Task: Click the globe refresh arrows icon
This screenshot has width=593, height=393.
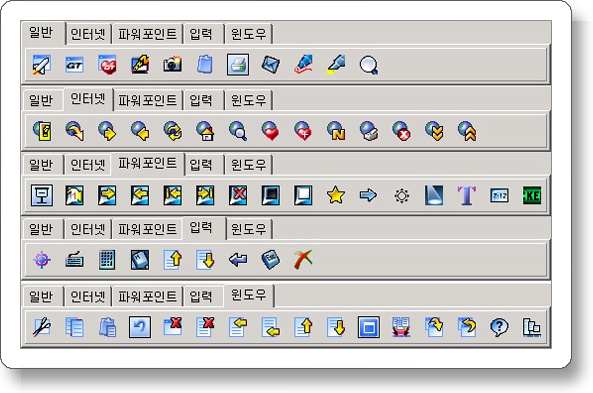Action: click(172, 131)
